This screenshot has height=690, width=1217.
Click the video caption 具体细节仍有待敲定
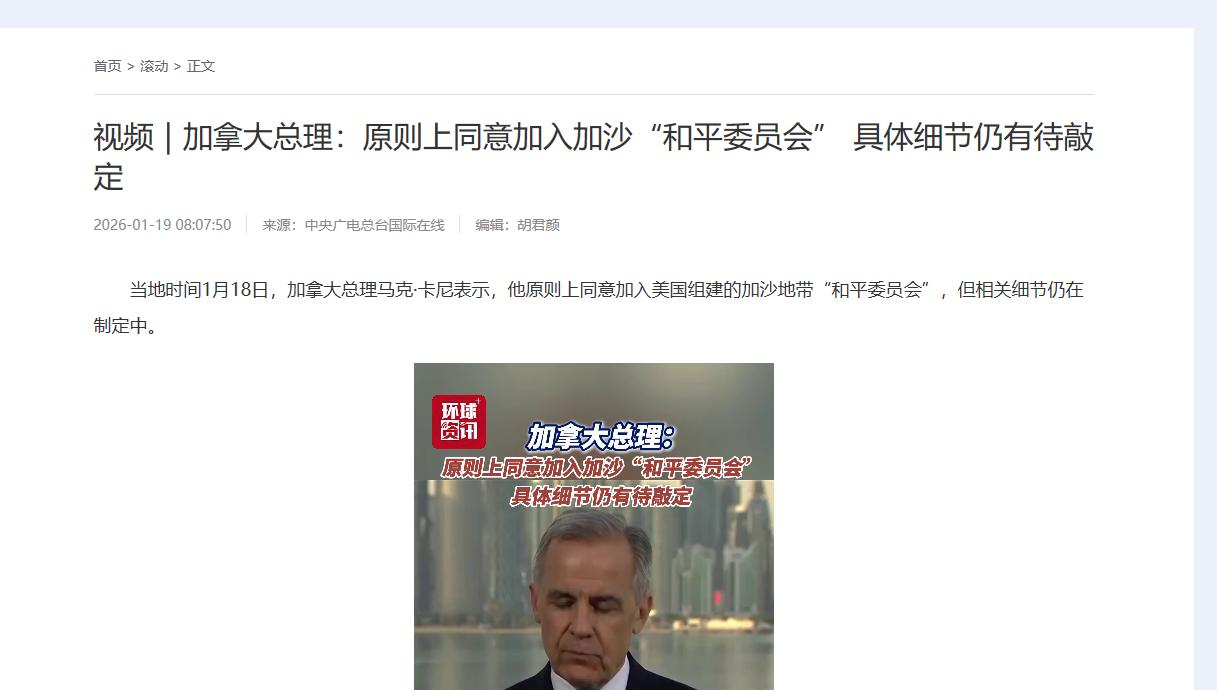point(601,496)
